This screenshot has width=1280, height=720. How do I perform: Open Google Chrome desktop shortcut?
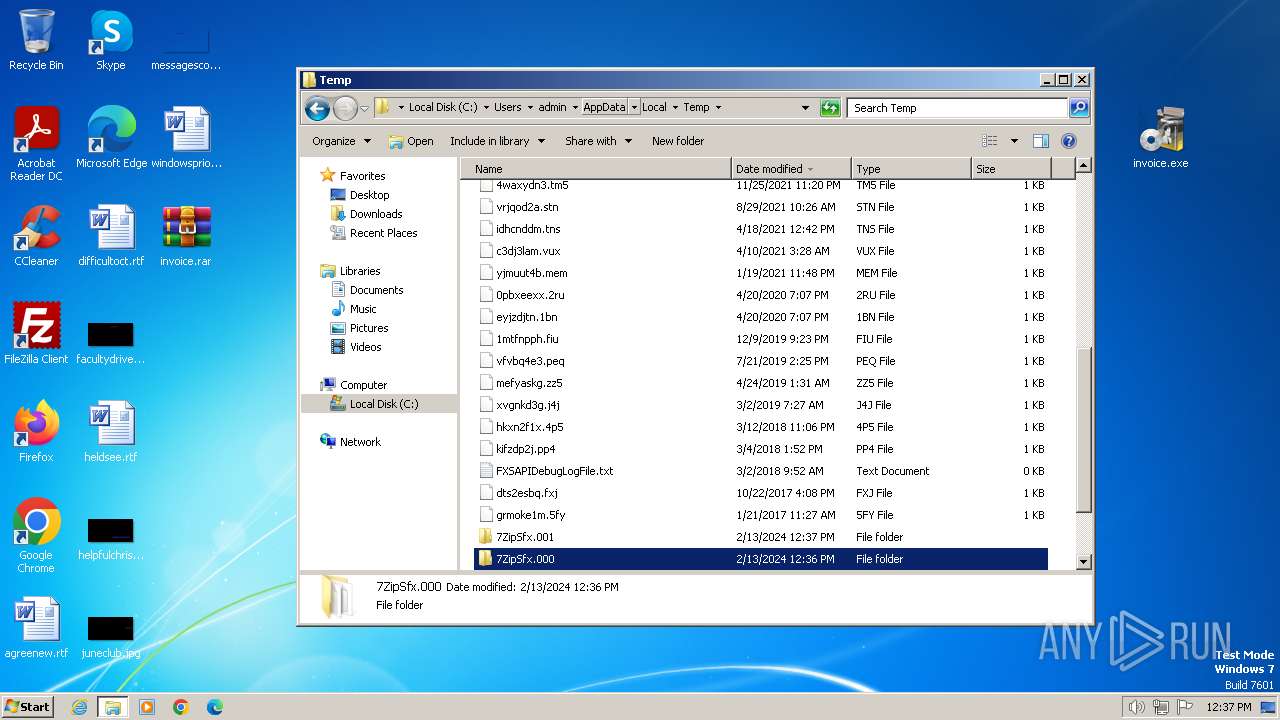pos(36,536)
